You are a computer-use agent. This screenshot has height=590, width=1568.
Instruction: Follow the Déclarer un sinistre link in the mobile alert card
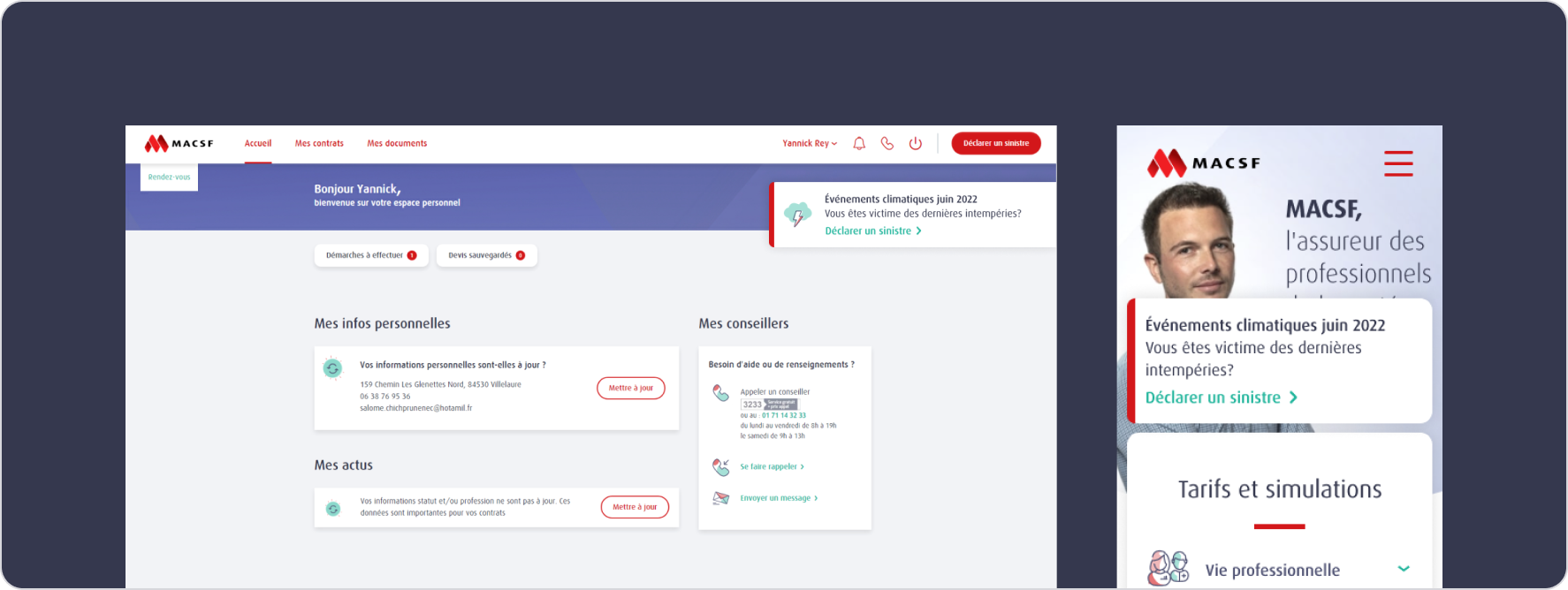(1222, 397)
